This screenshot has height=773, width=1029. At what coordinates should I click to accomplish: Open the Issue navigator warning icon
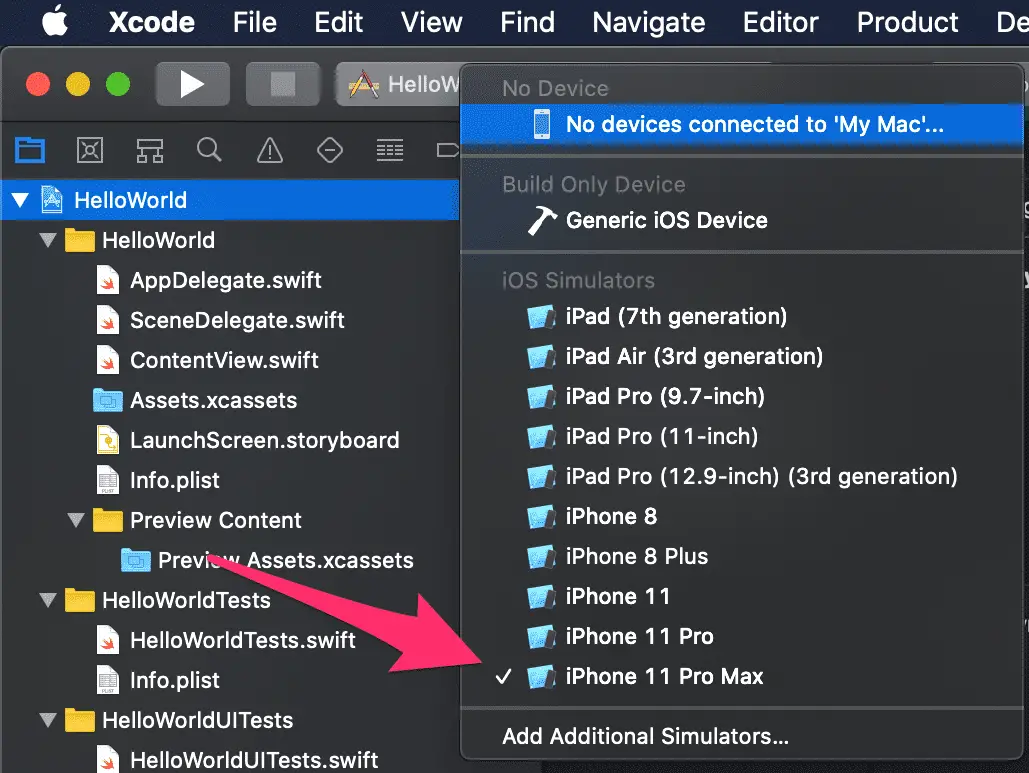point(270,150)
